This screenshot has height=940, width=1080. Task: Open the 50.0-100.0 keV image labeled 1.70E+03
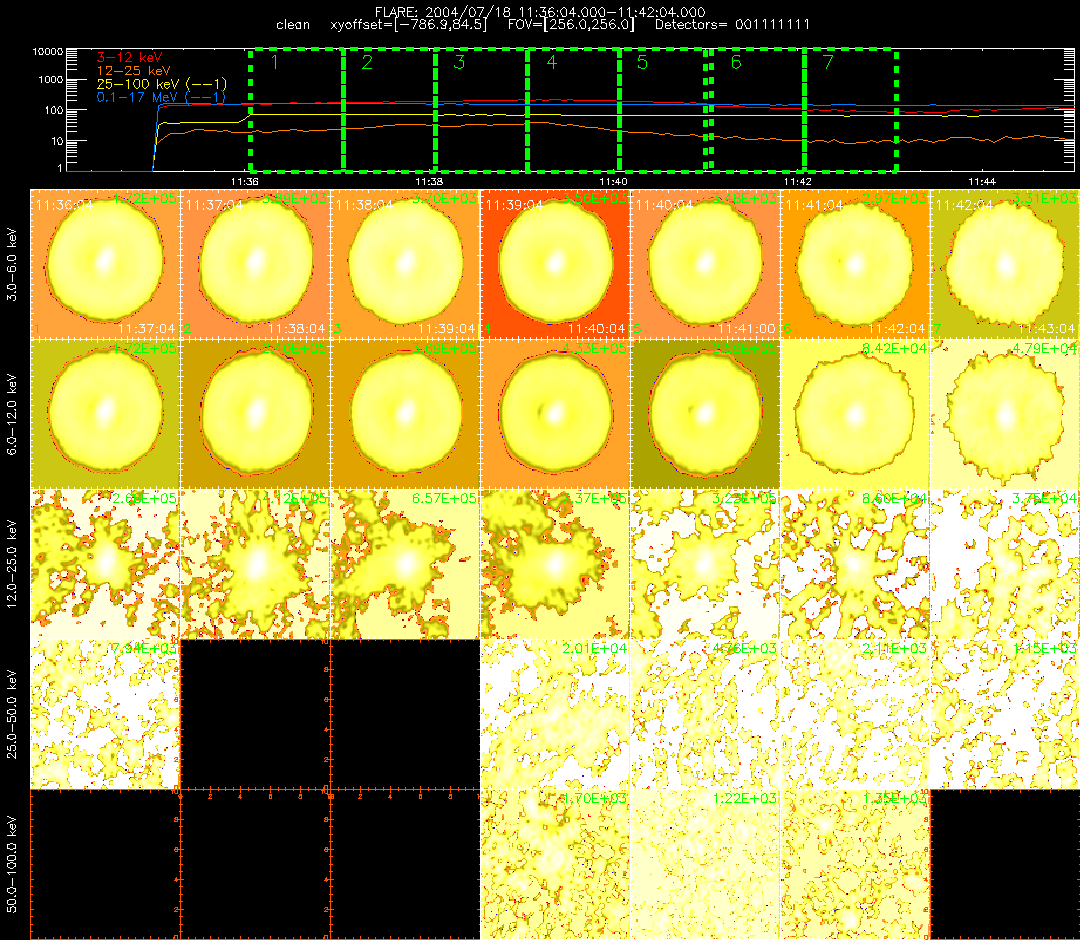click(x=555, y=864)
